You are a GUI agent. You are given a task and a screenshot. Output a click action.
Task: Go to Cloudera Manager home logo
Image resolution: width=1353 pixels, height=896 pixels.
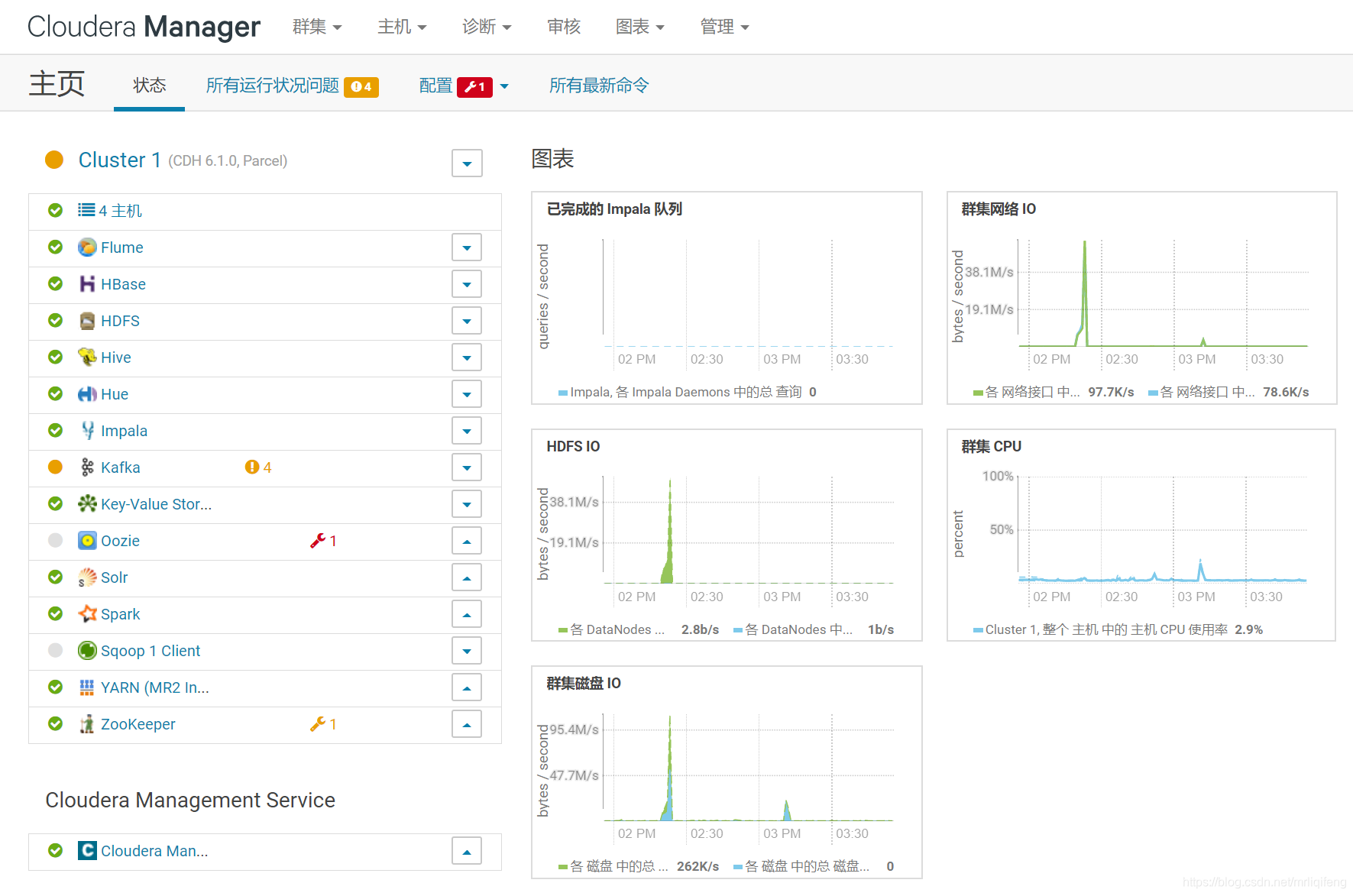144,27
